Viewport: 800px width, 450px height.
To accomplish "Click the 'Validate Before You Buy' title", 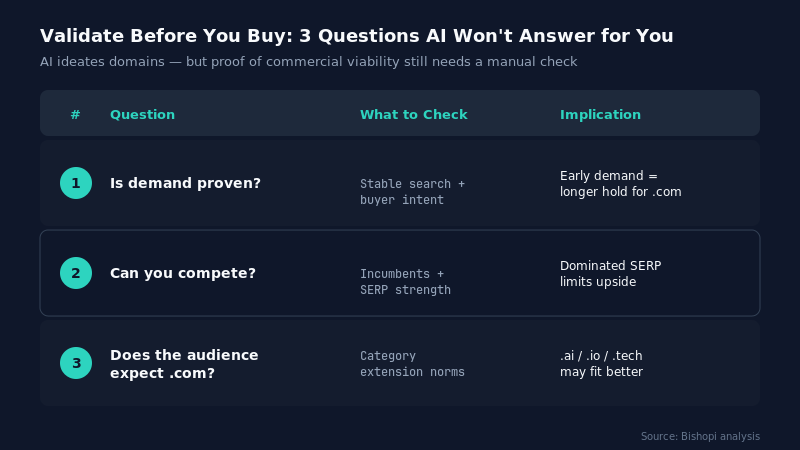I will (x=357, y=36).
